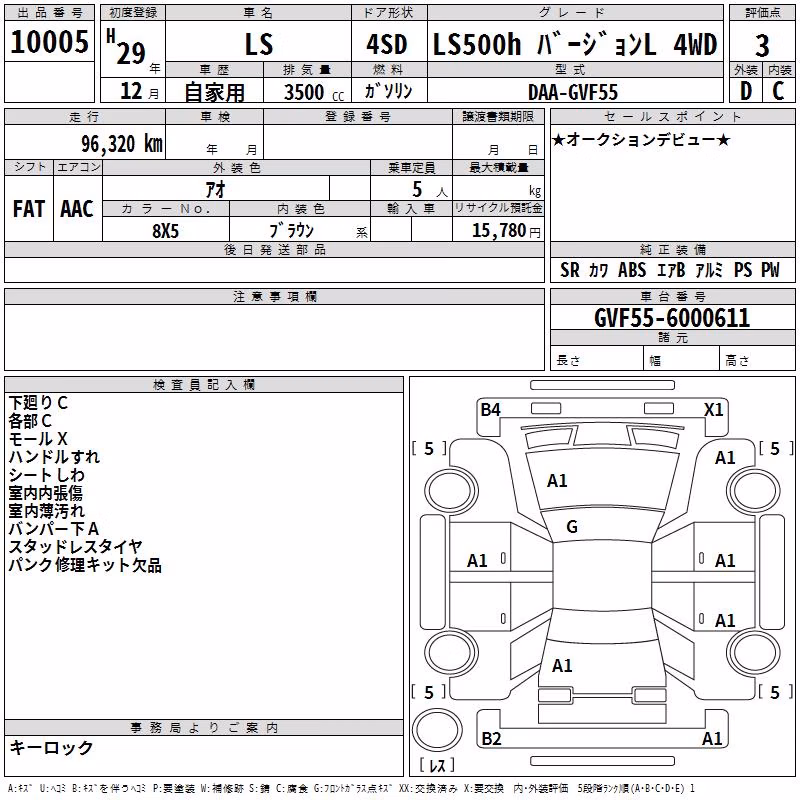Viewport: 800px width, 800px height.
Task: Click the interior color ブラウン
Action: coord(291,231)
